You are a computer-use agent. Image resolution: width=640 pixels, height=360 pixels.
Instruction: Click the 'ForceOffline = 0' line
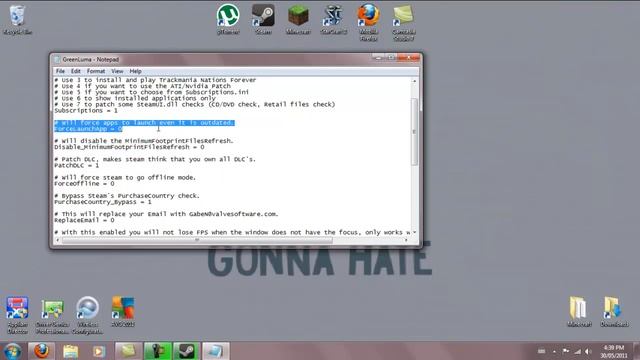[x=84, y=184]
